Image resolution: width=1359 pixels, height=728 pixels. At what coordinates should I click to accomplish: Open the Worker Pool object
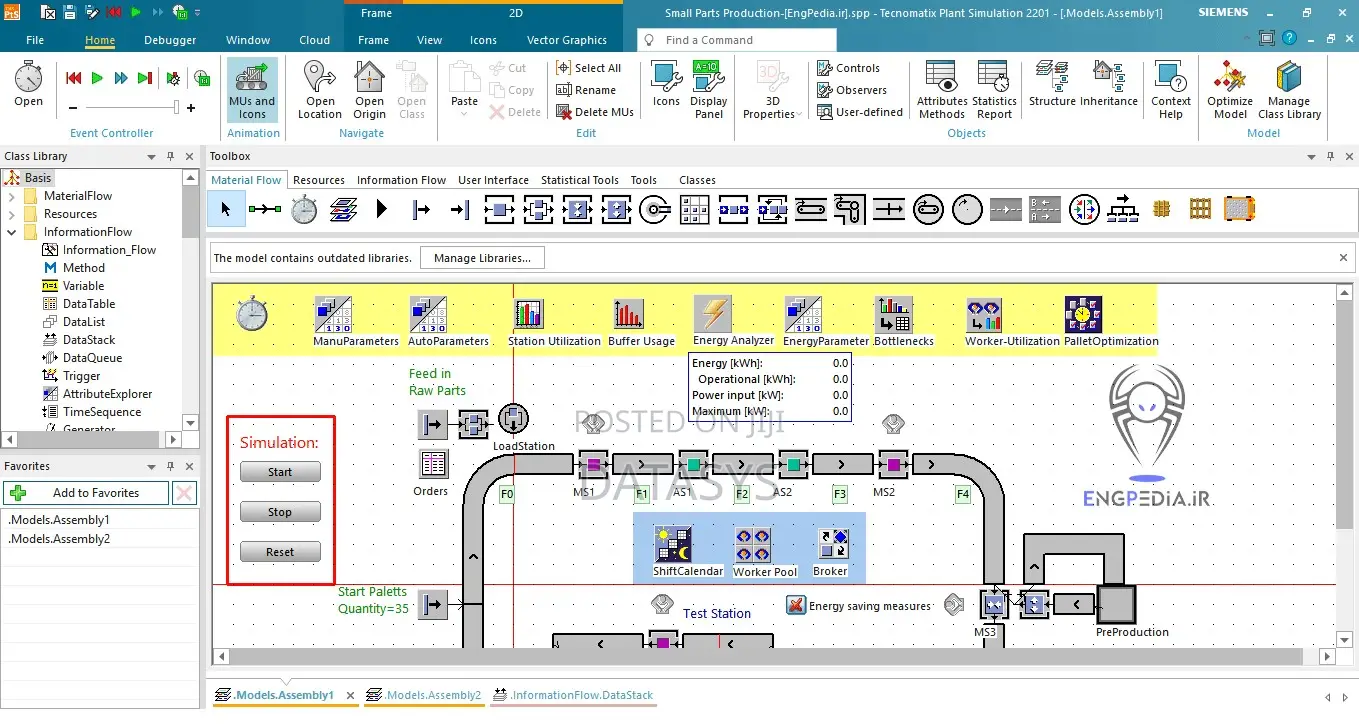point(752,546)
